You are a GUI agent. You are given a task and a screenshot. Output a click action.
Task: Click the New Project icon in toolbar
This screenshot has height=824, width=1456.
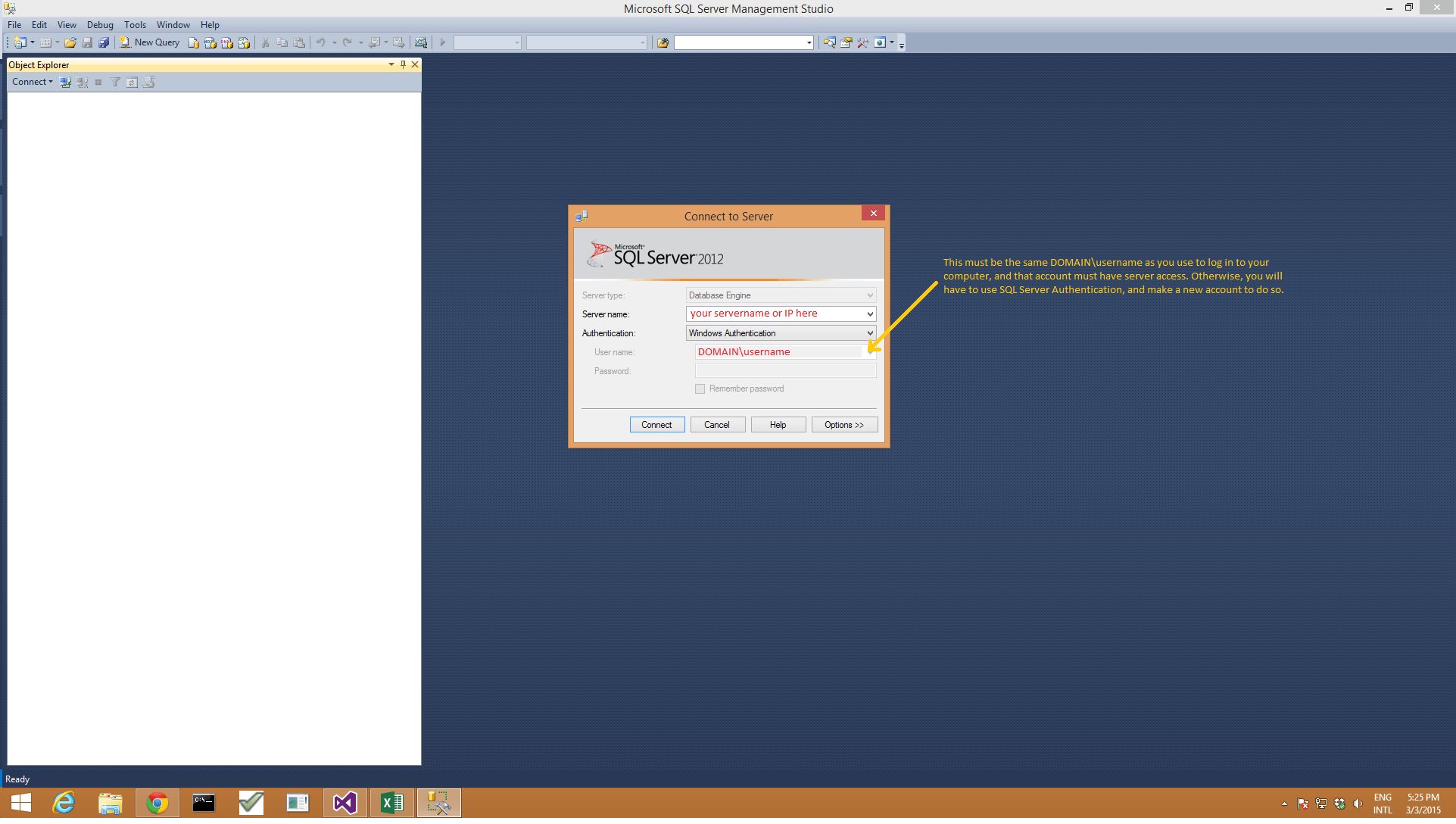click(x=20, y=42)
